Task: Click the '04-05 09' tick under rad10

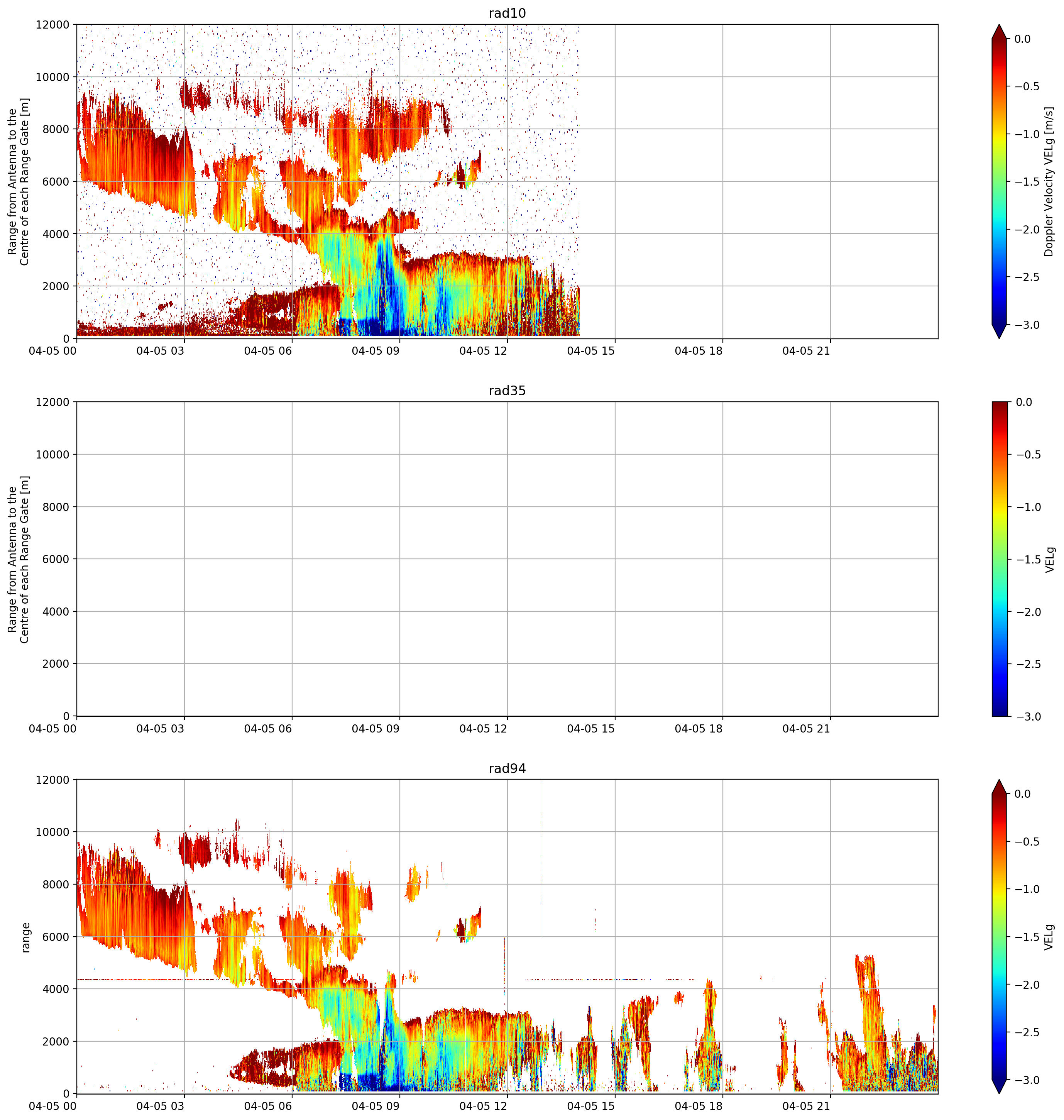Action: pyautogui.click(x=376, y=351)
